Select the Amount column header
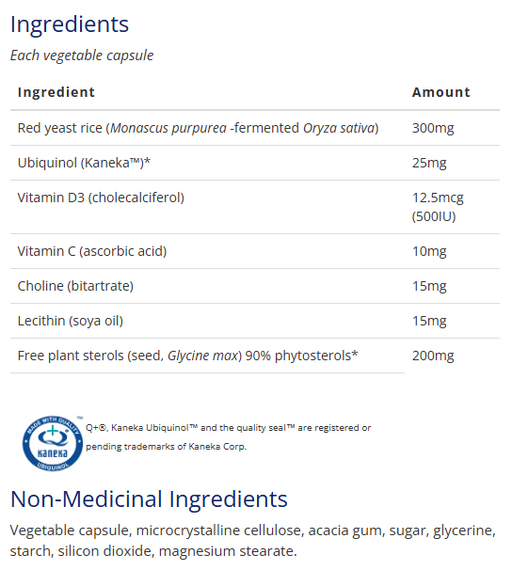Screen dimensions: 512x570 (441, 92)
